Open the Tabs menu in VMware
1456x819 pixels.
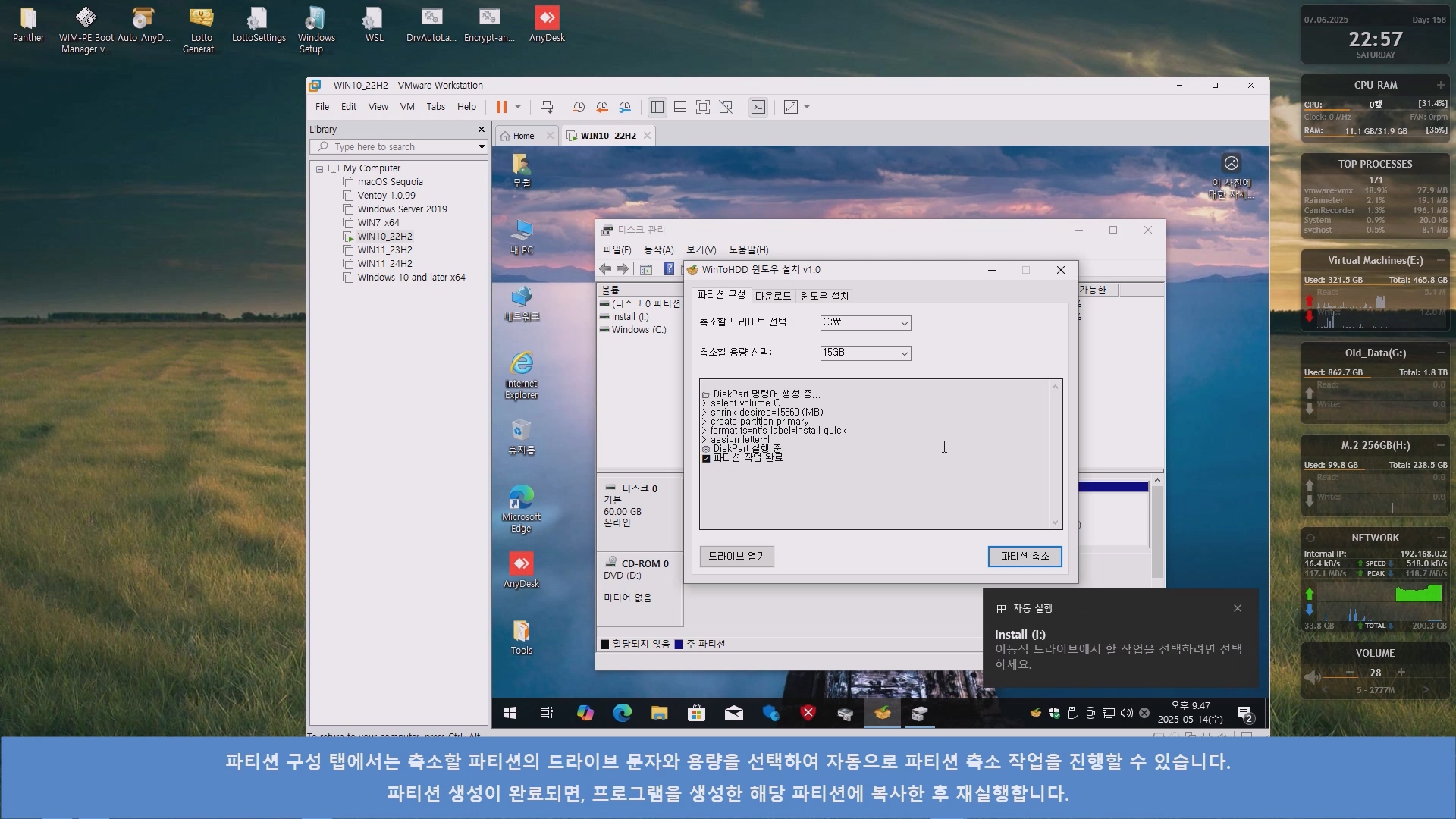click(436, 107)
